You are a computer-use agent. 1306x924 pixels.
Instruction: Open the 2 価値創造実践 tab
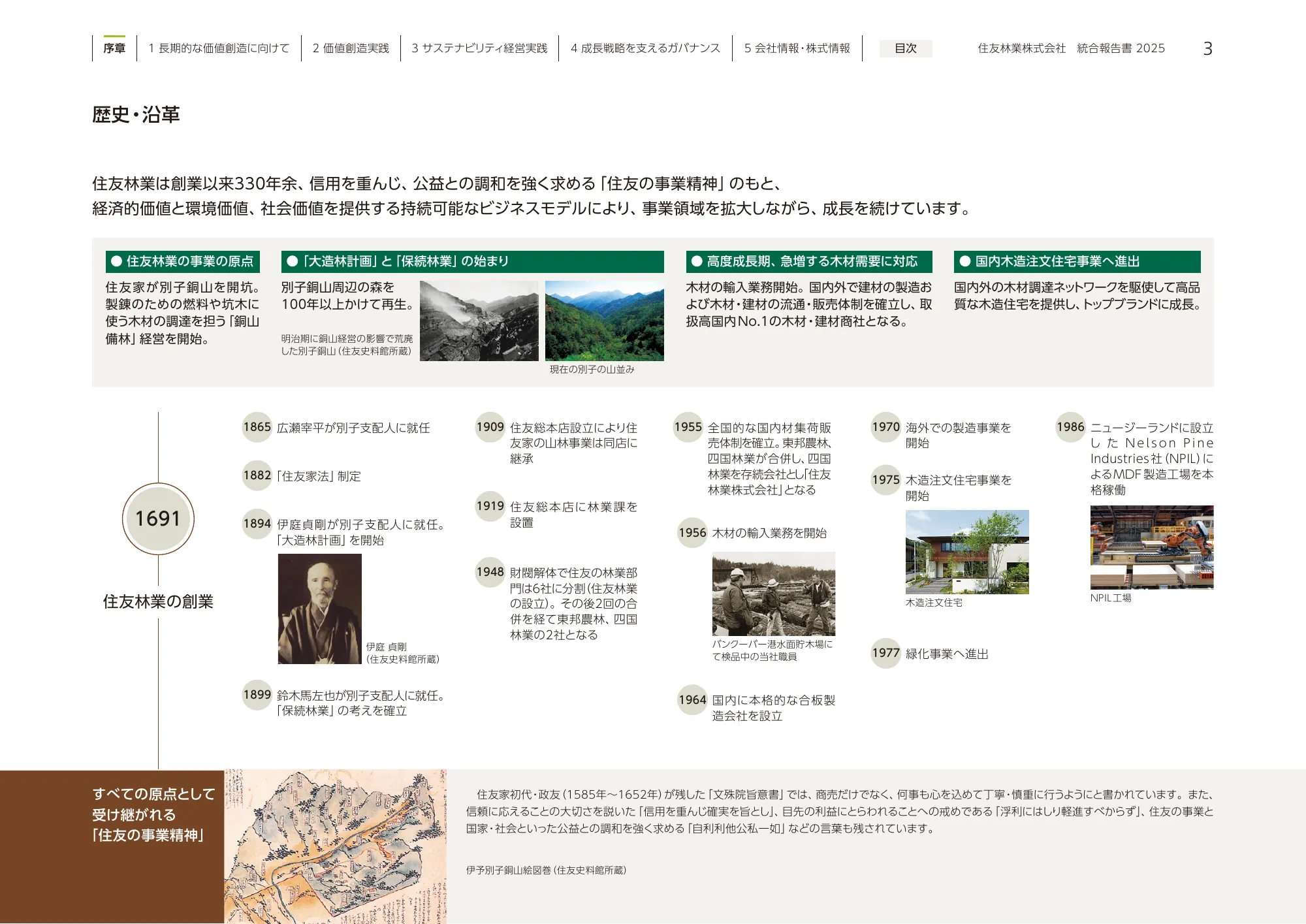(x=351, y=48)
